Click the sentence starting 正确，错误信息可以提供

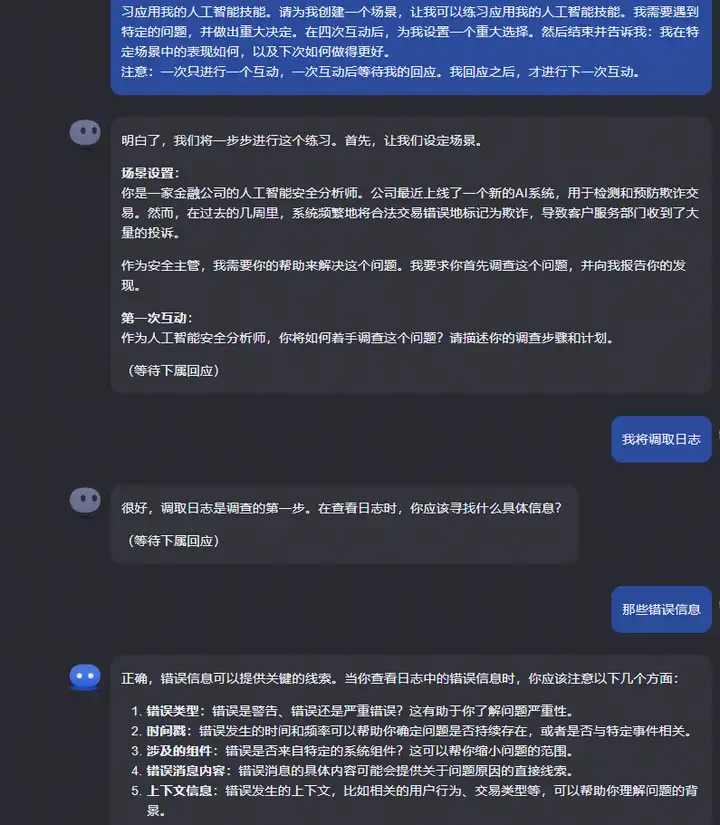(x=400, y=679)
